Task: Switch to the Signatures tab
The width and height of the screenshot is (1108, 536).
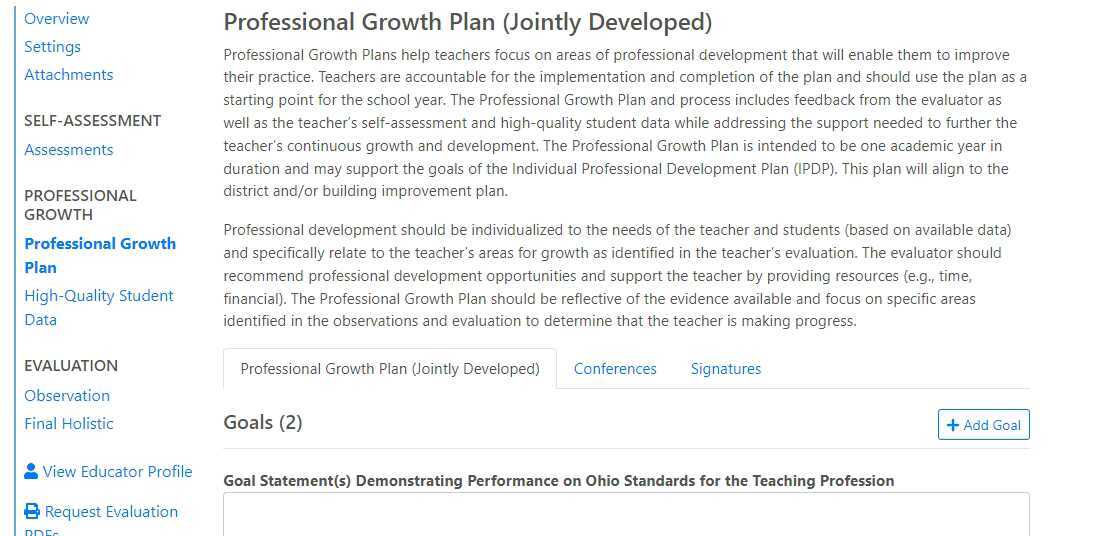Action: pos(725,369)
